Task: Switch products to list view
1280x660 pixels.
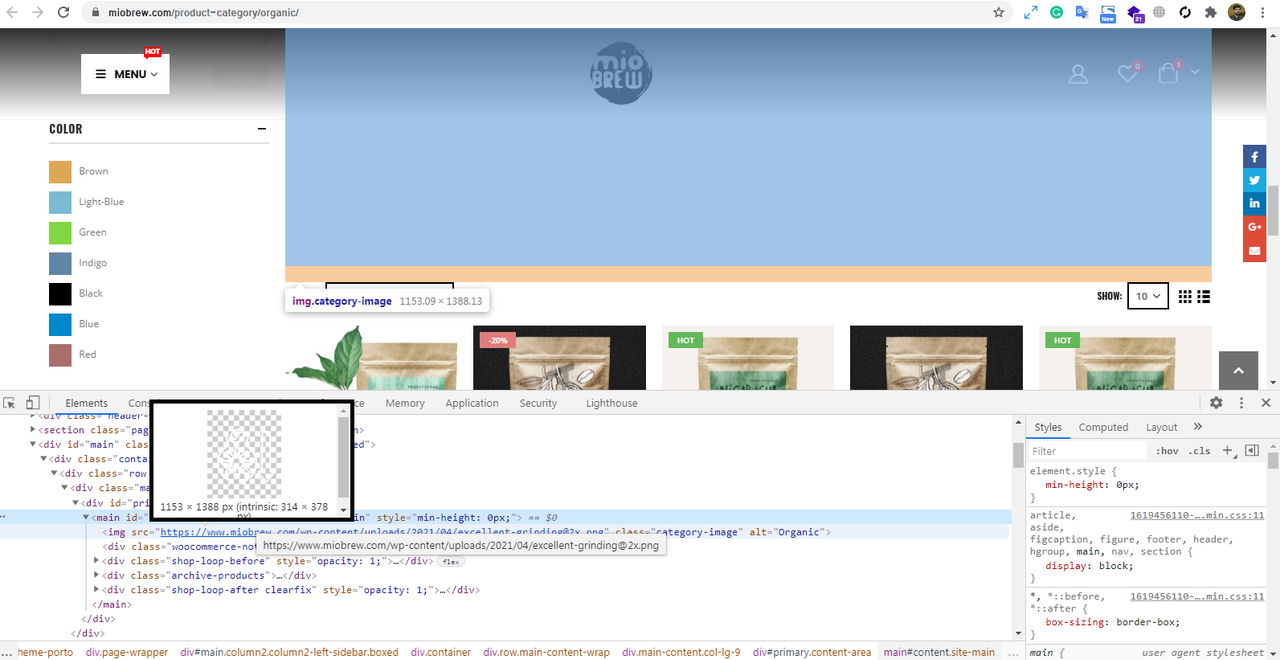Action: click(x=1204, y=296)
